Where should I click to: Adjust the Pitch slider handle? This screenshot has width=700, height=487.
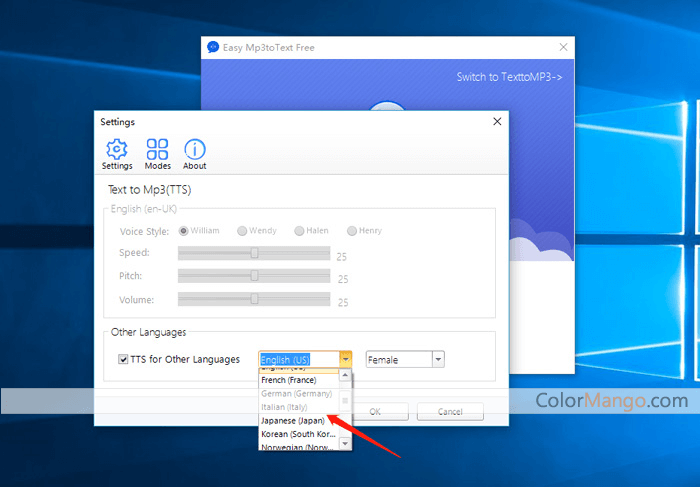point(254,275)
